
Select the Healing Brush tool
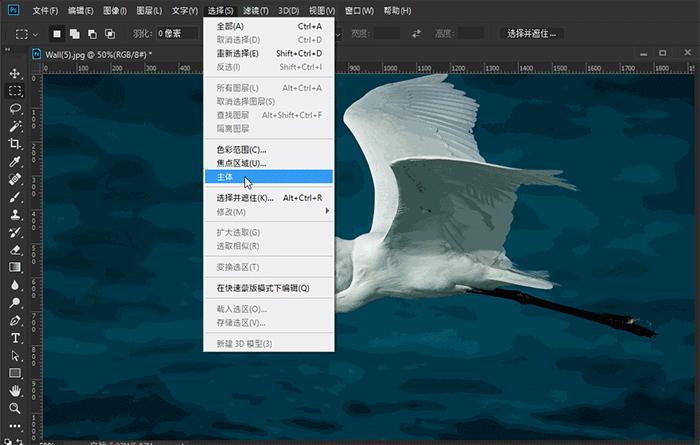pyautogui.click(x=15, y=179)
